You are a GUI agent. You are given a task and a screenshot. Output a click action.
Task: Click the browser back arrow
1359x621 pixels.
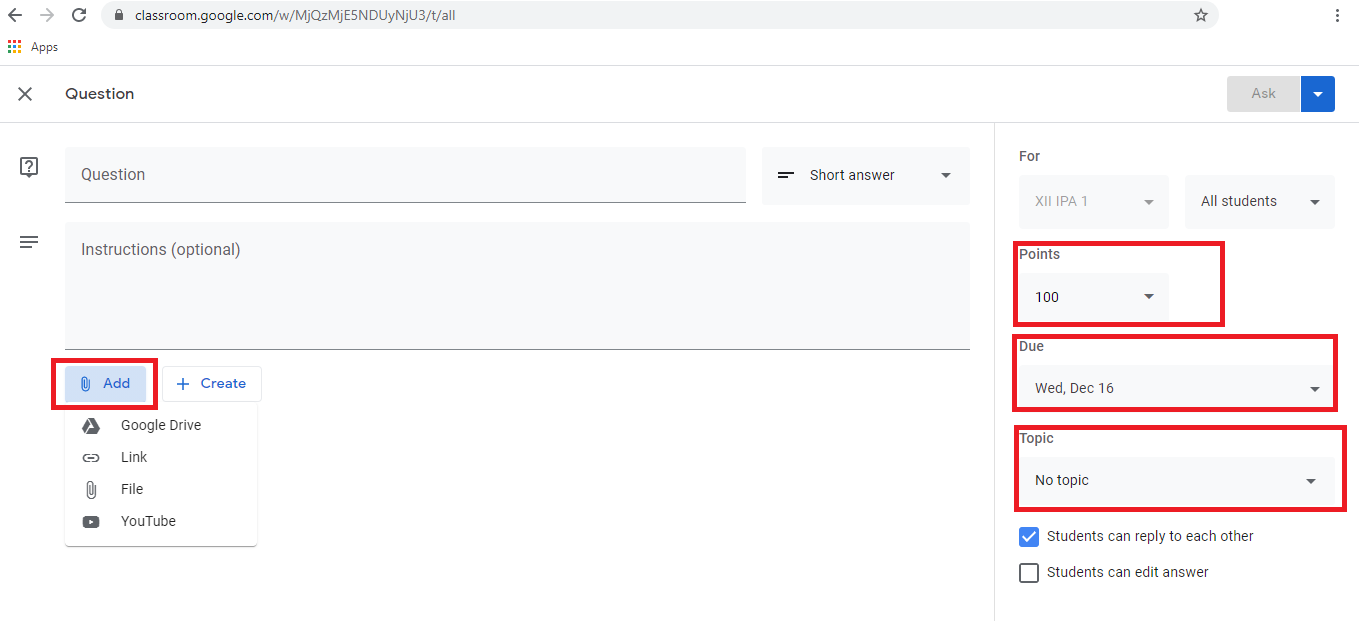[15, 15]
